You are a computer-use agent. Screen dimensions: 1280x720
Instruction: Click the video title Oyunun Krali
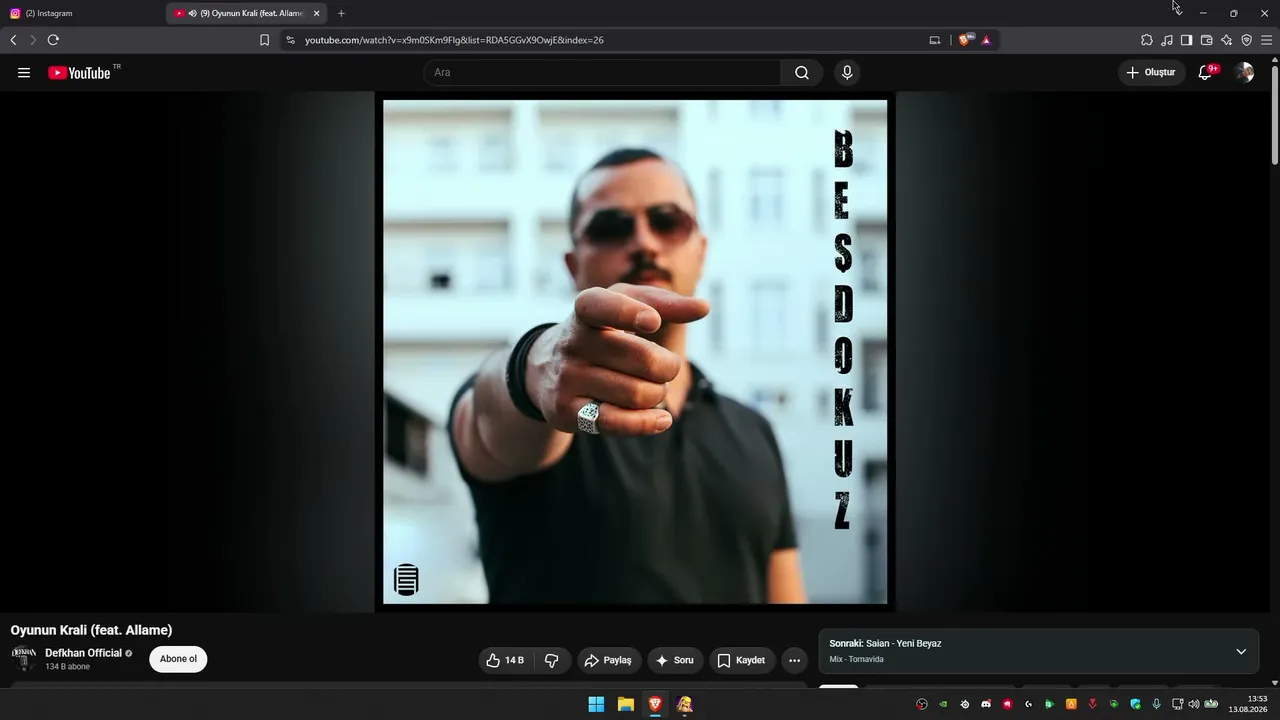click(x=91, y=630)
